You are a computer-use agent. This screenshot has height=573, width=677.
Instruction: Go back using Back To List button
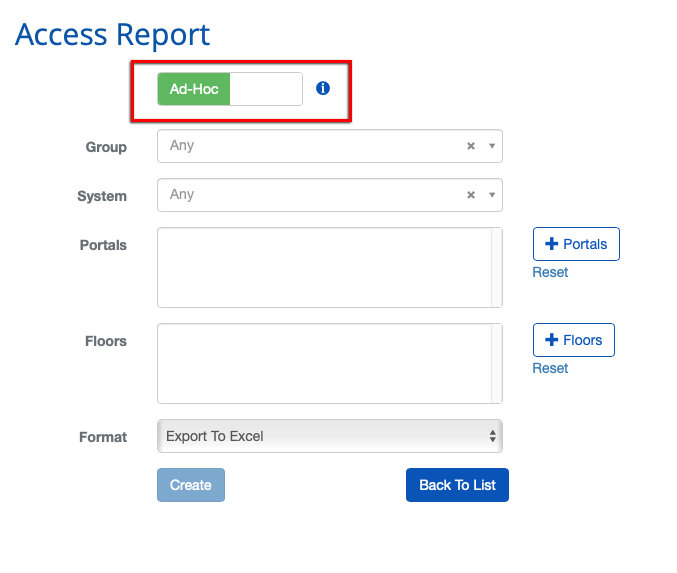(457, 485)
